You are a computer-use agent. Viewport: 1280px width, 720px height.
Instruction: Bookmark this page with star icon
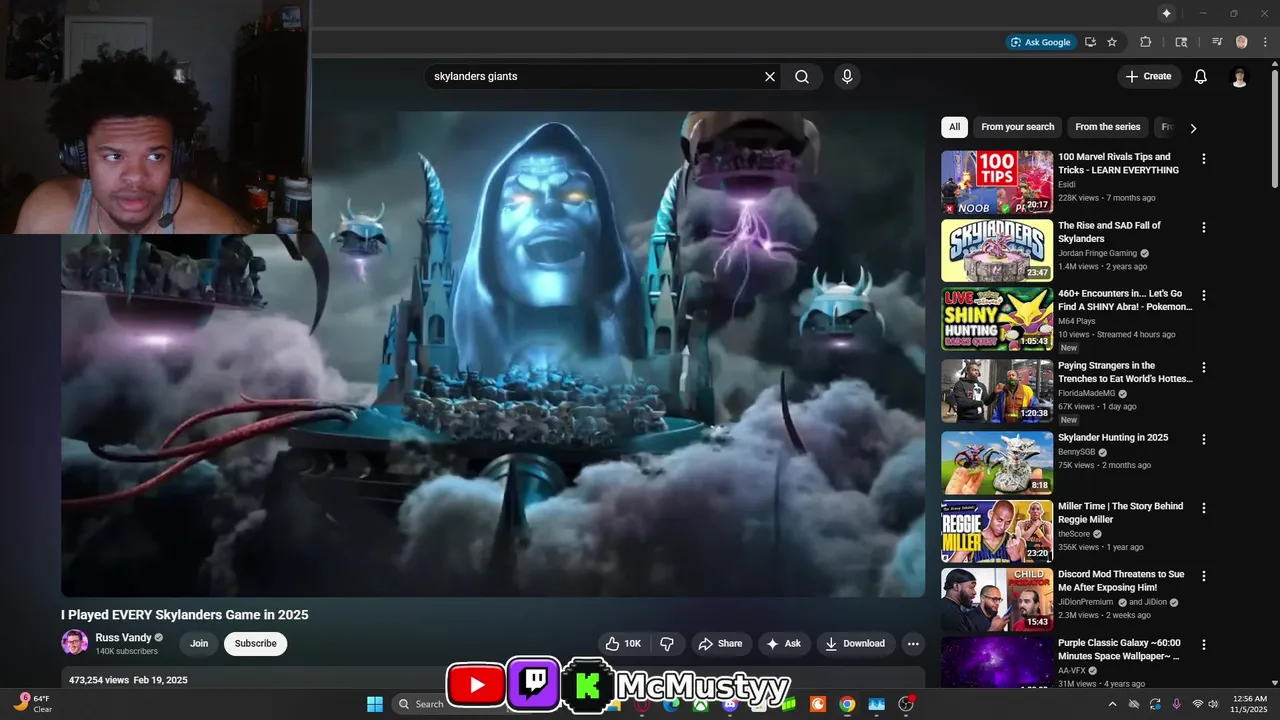1112,42
